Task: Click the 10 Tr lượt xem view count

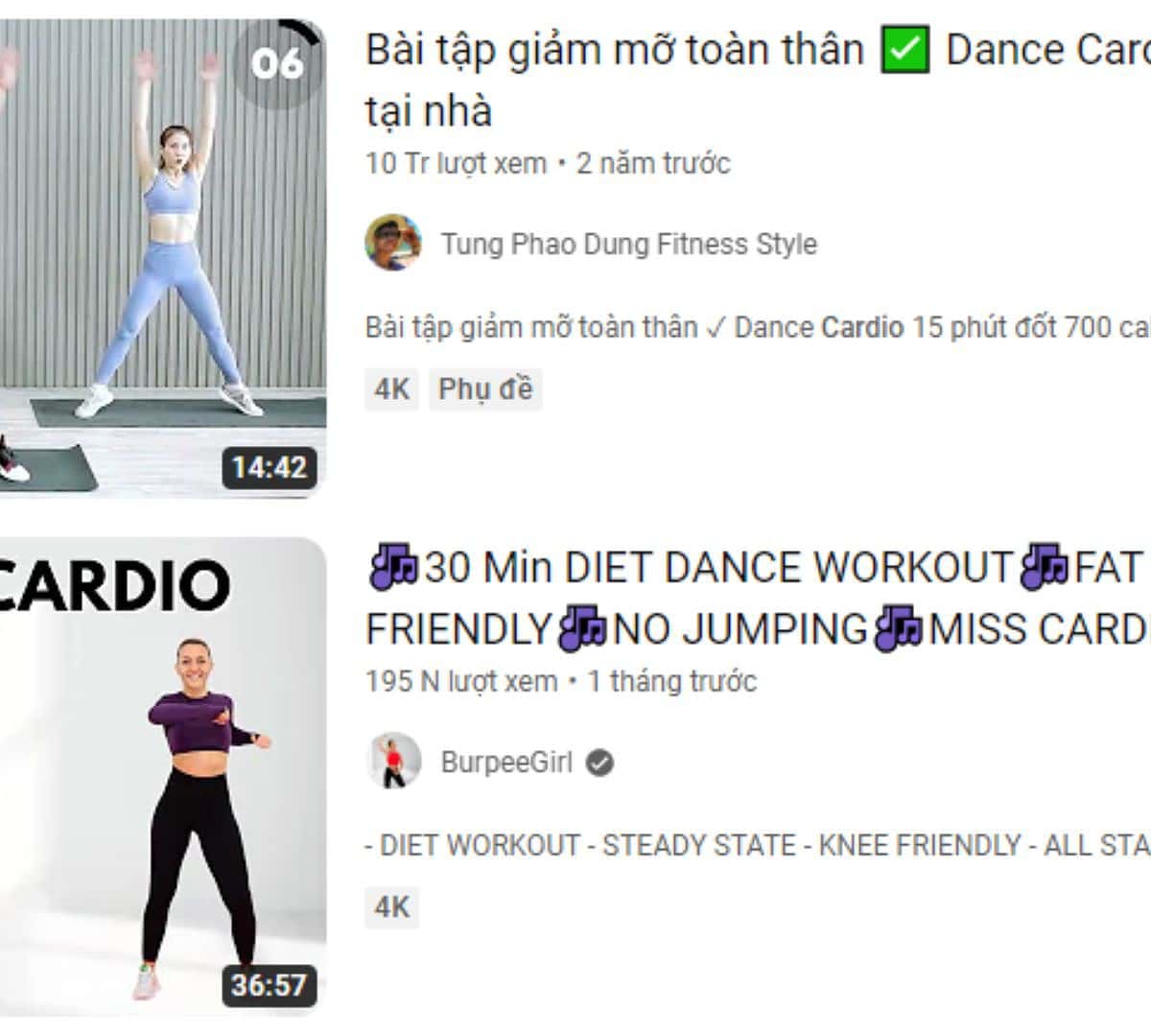Action: (456, 163)
